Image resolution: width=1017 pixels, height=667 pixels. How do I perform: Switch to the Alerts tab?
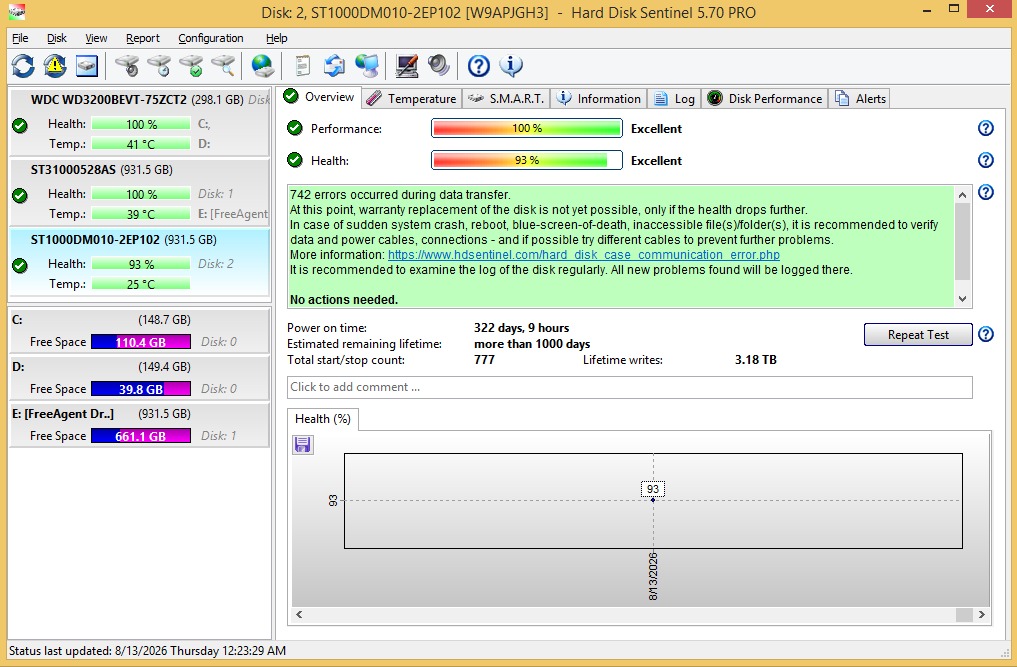861,99
